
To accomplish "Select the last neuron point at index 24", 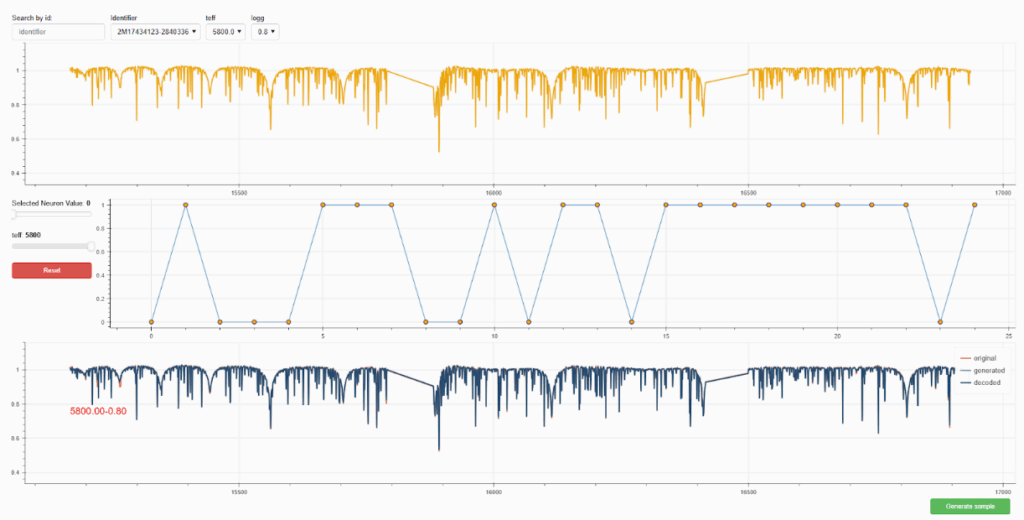I will coord(974,205).
